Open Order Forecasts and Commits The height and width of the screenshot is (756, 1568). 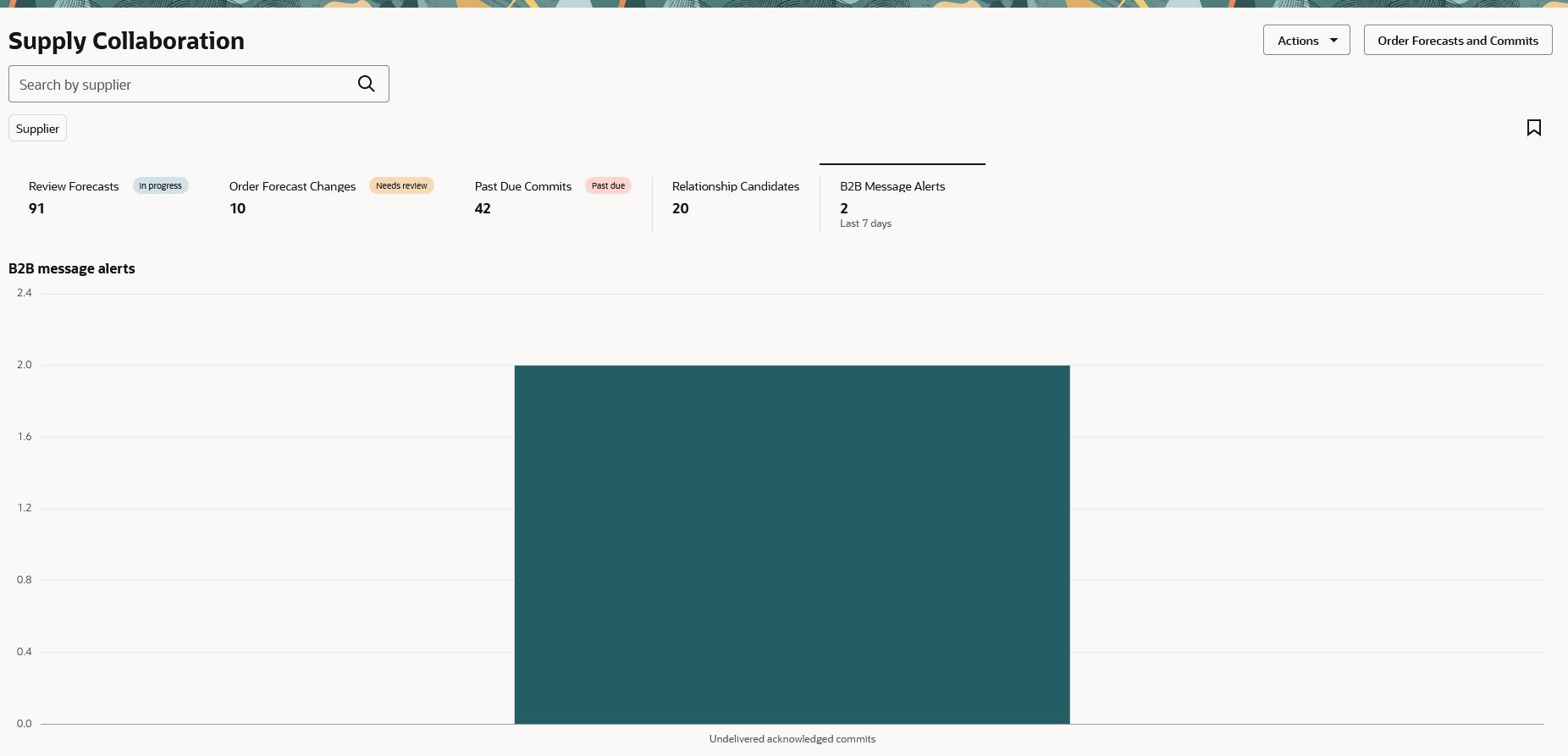[1457, 40]
